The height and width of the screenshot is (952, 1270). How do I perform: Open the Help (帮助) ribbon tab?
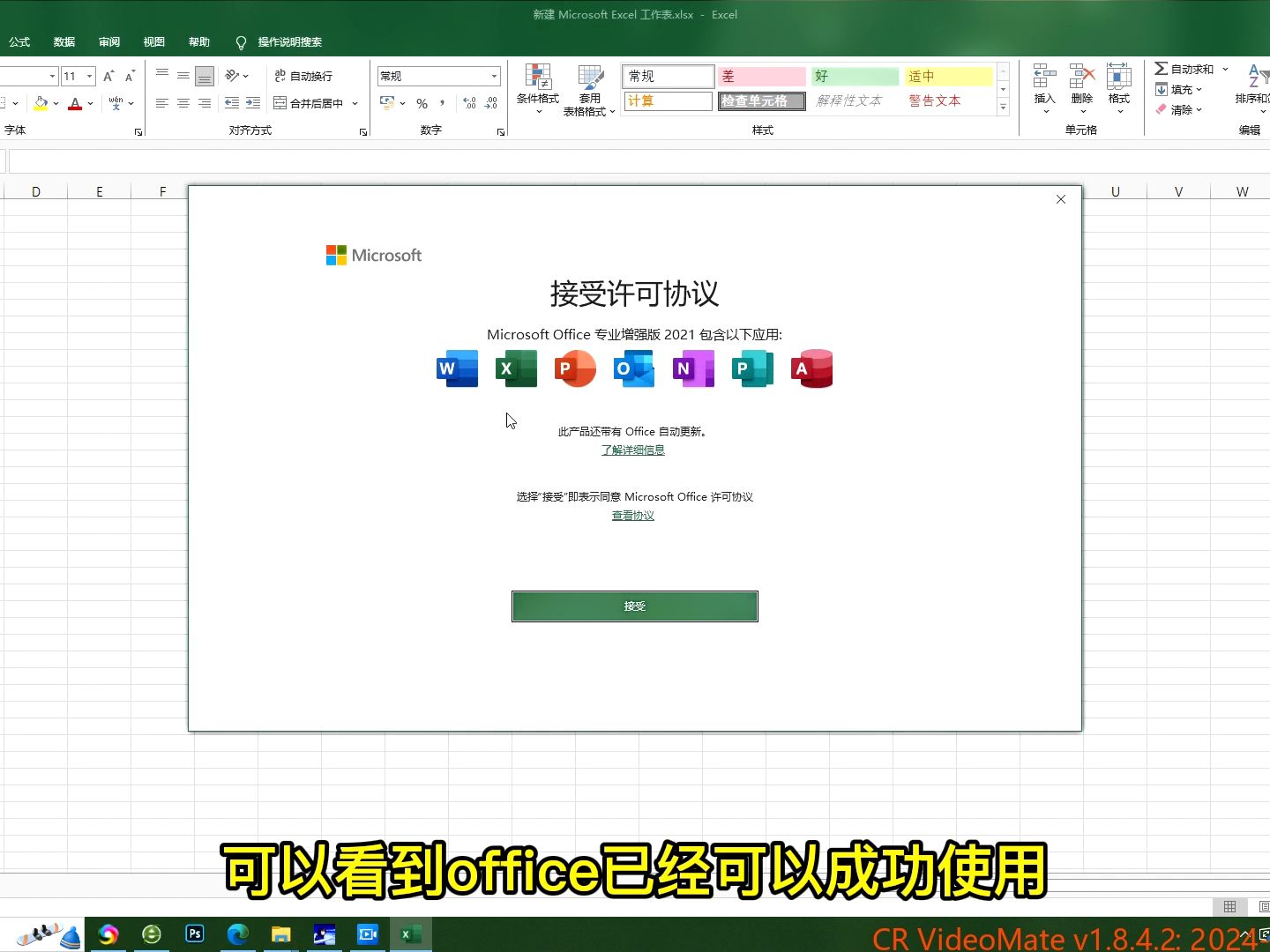pyautogui.click(x=199, y=41)
